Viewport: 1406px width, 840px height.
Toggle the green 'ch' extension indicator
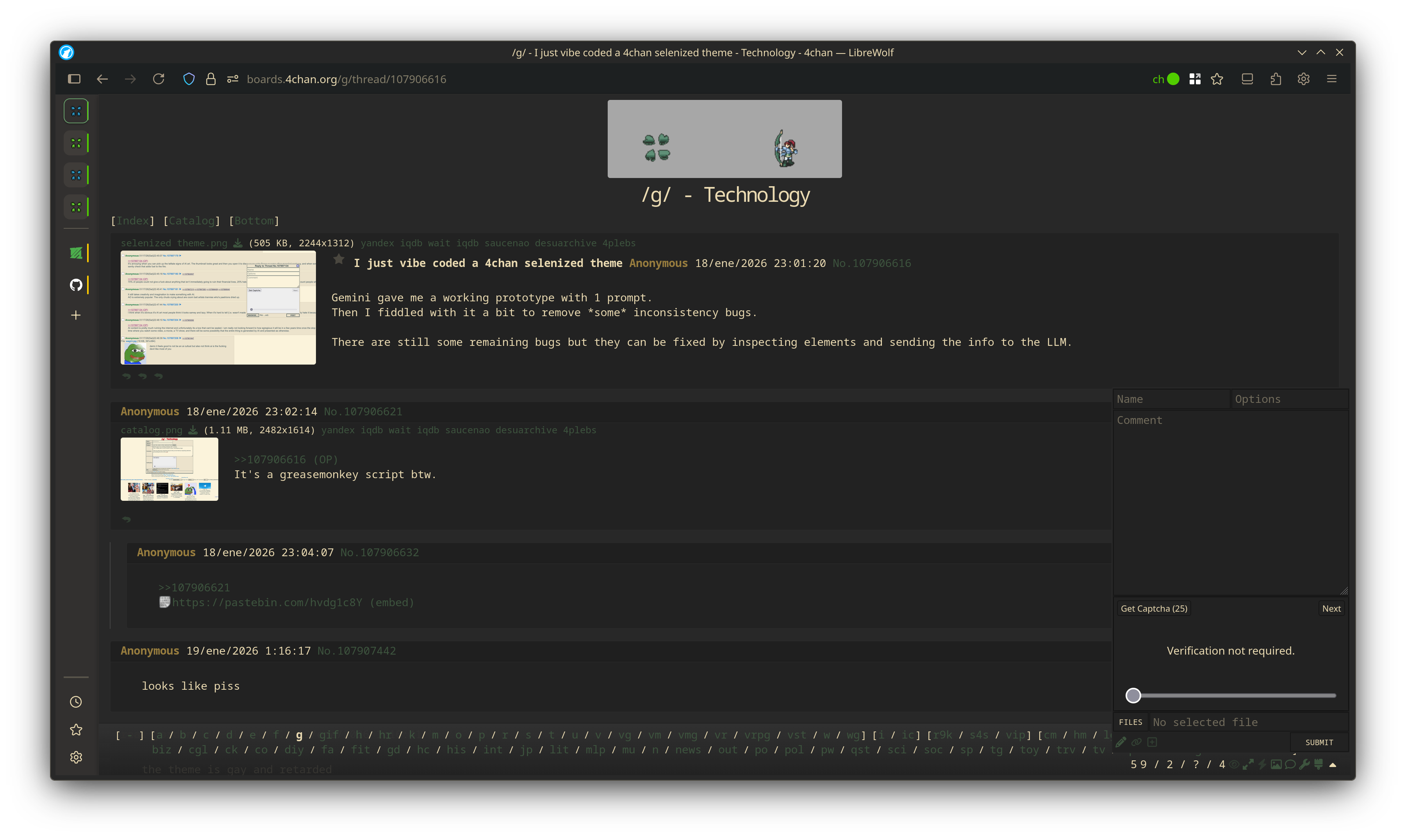click(x=1166, y=79)
